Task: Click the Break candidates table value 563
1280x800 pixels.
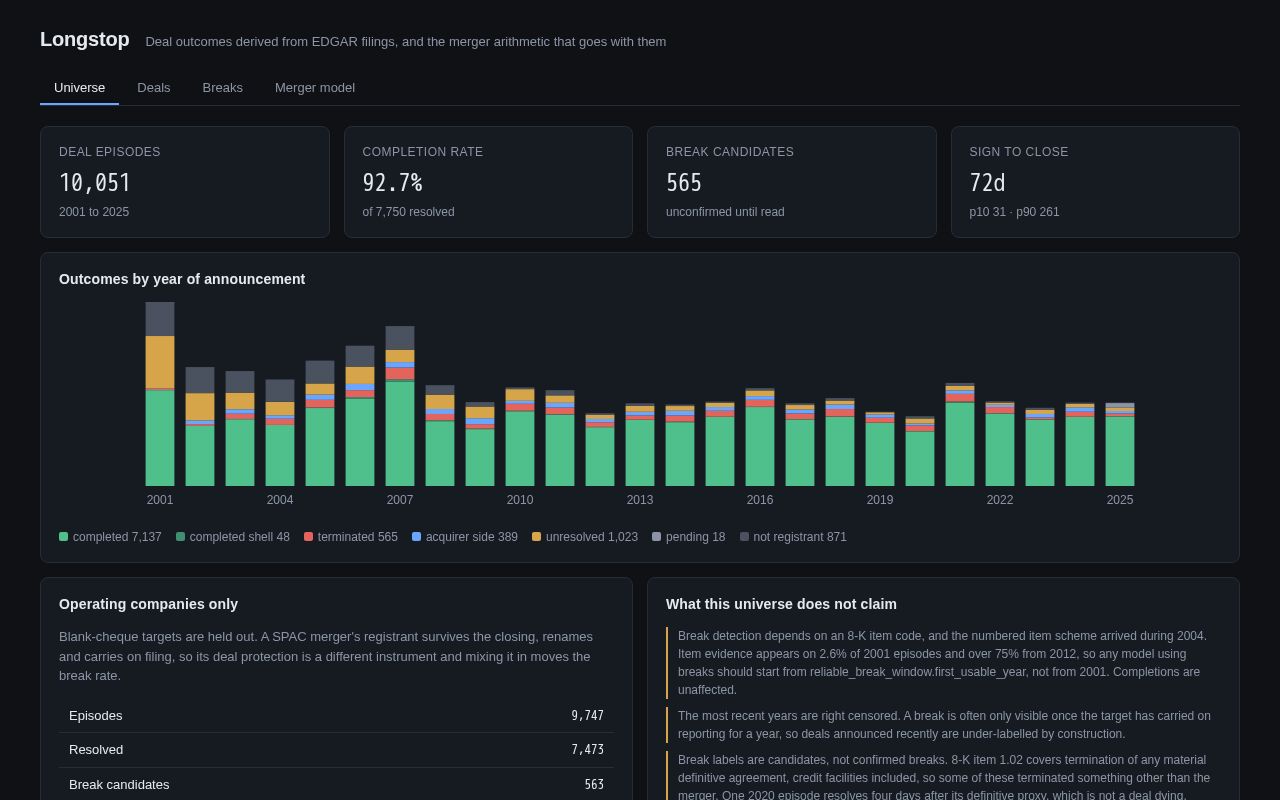Action: [594, 785]
